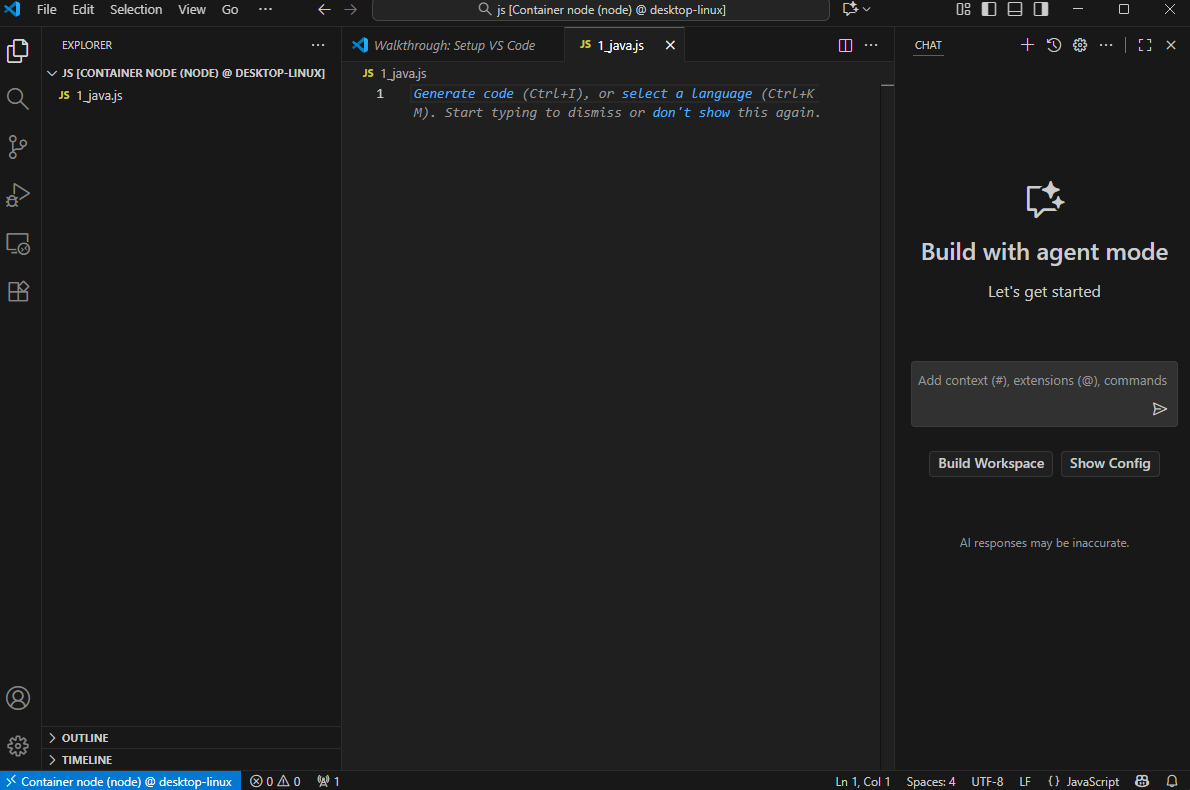Open the Edit menu
Viewport: 1190px width, 790px height.
pyautogui.click(x=83, y=10)
